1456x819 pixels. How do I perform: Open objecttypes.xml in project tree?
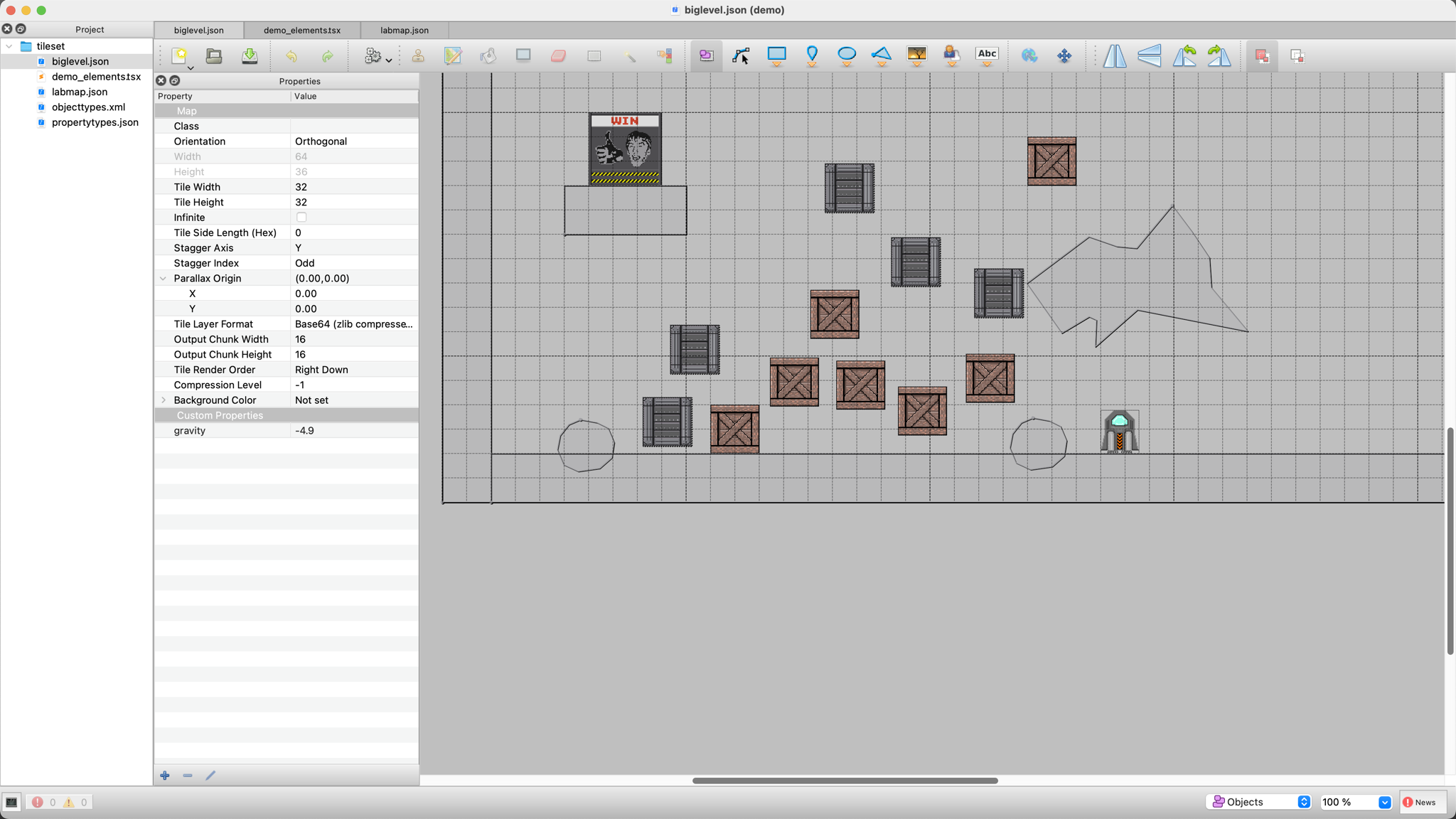[x=88, y=107]
